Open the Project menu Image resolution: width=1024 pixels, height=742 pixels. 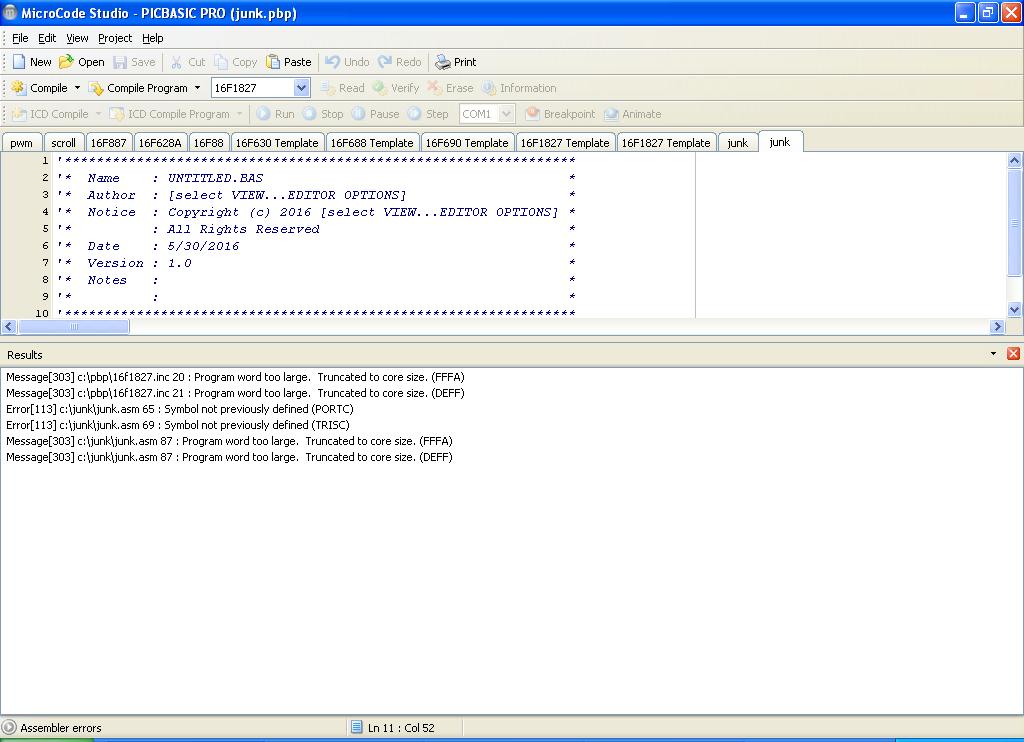point(114,38)
